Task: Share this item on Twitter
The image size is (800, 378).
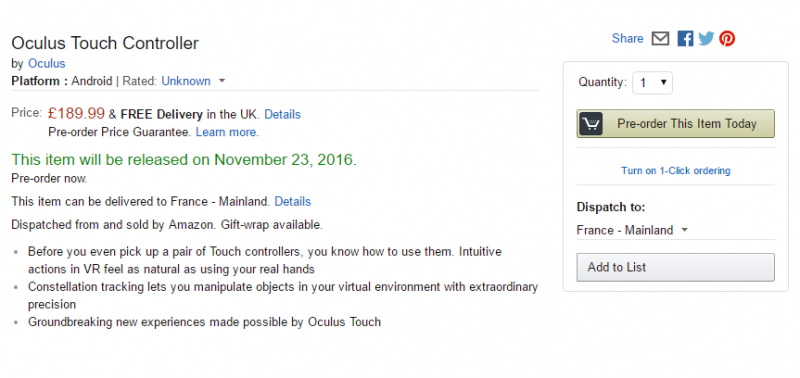Action: pos(706,39)
